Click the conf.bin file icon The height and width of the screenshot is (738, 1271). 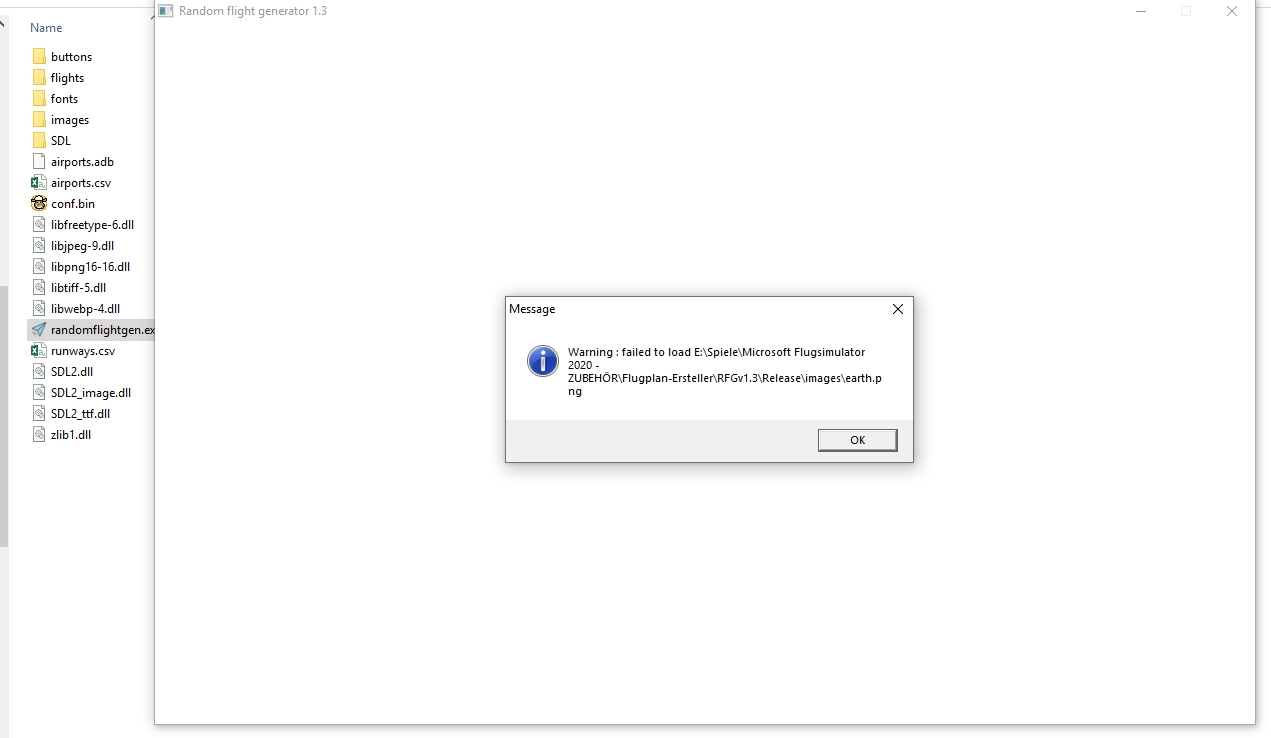39,204
